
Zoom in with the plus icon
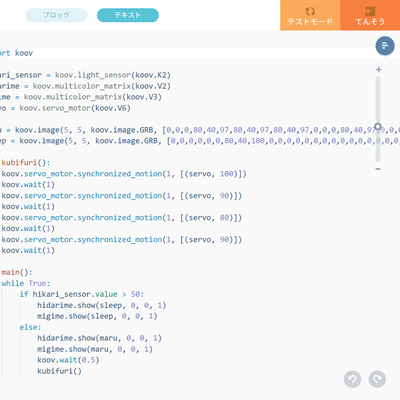click(x=379, y=69)
